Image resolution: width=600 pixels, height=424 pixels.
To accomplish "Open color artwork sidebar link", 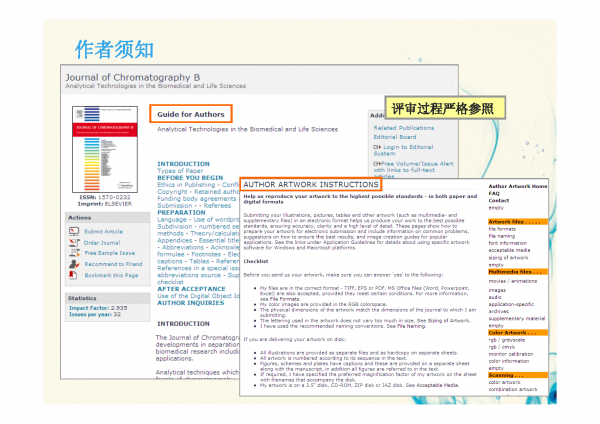I will tap(504, 382).
